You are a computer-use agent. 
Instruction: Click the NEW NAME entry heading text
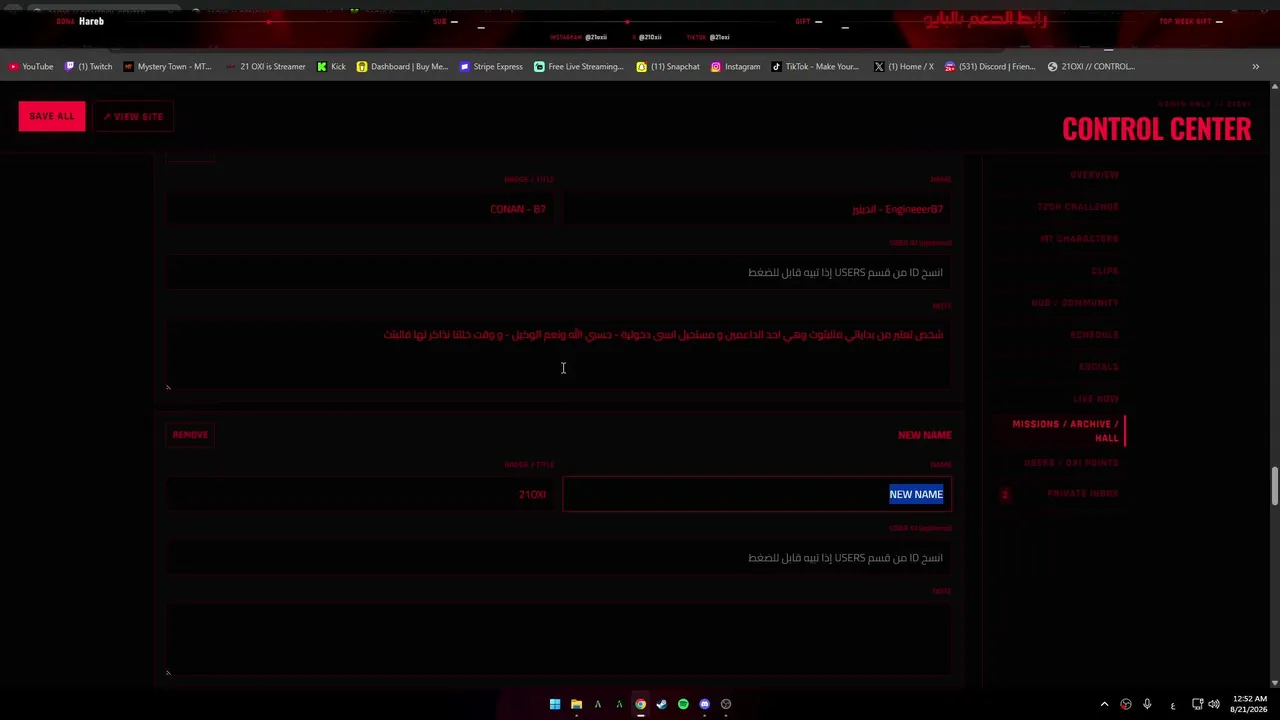point(924,435)
